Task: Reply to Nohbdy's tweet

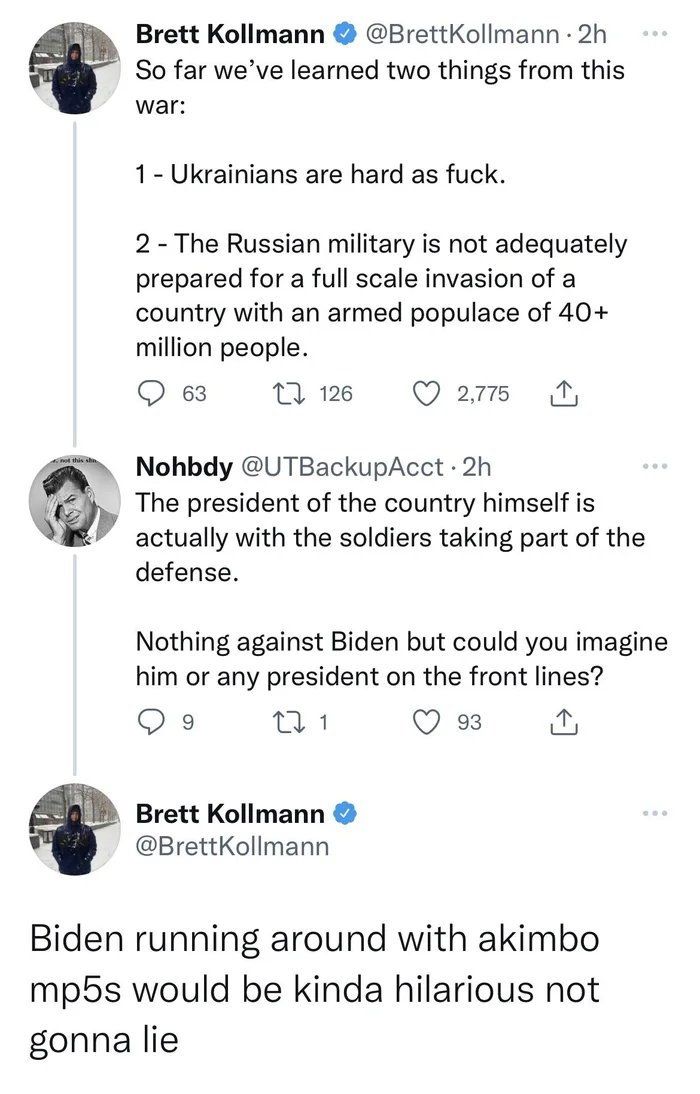Action: click(x=150, y=721)
